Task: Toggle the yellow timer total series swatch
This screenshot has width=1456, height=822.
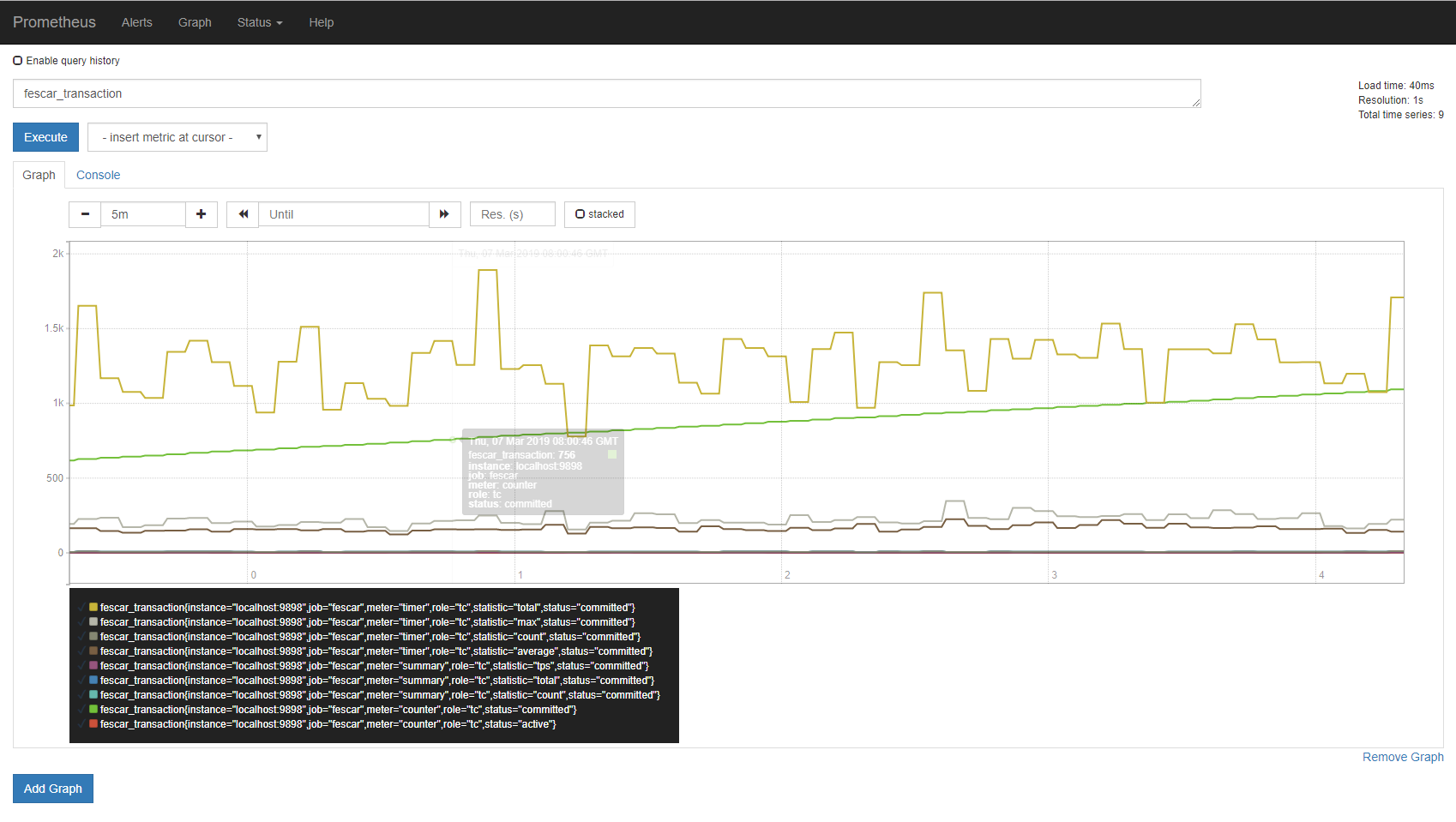Action: pyautogui.click(x=93, y=608)
